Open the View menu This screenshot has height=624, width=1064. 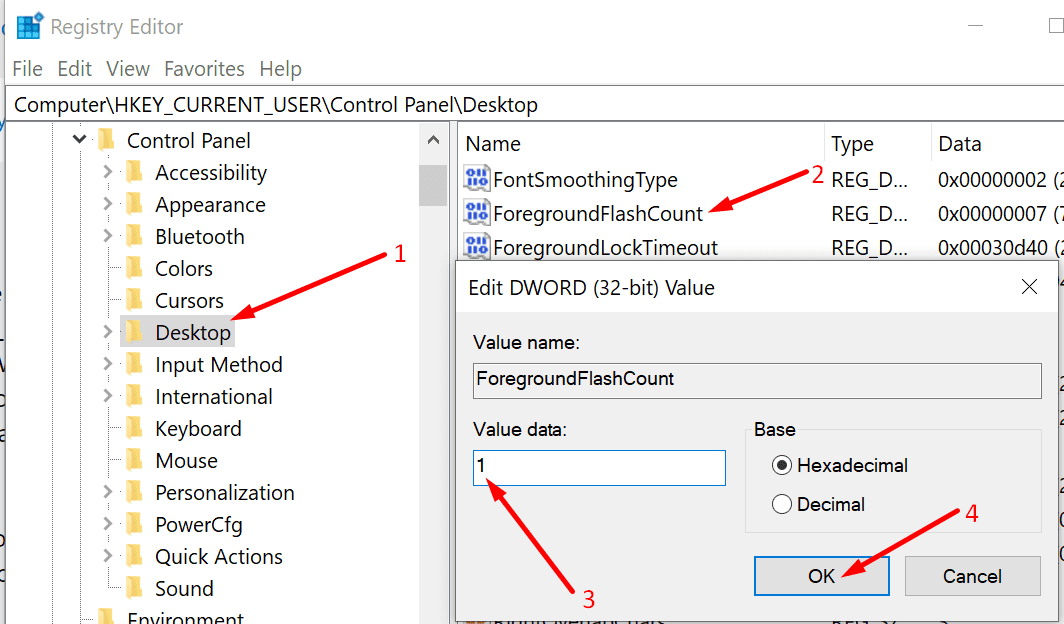point(128,69)
